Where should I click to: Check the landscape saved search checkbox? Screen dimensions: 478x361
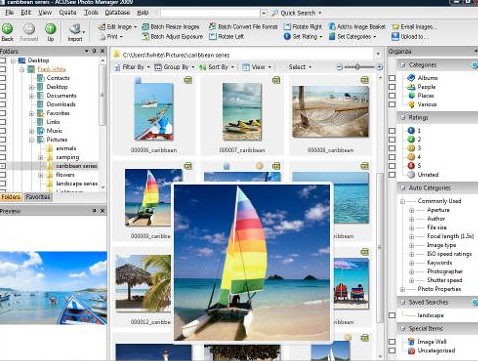pyautogui.click(x=392, y=315)
